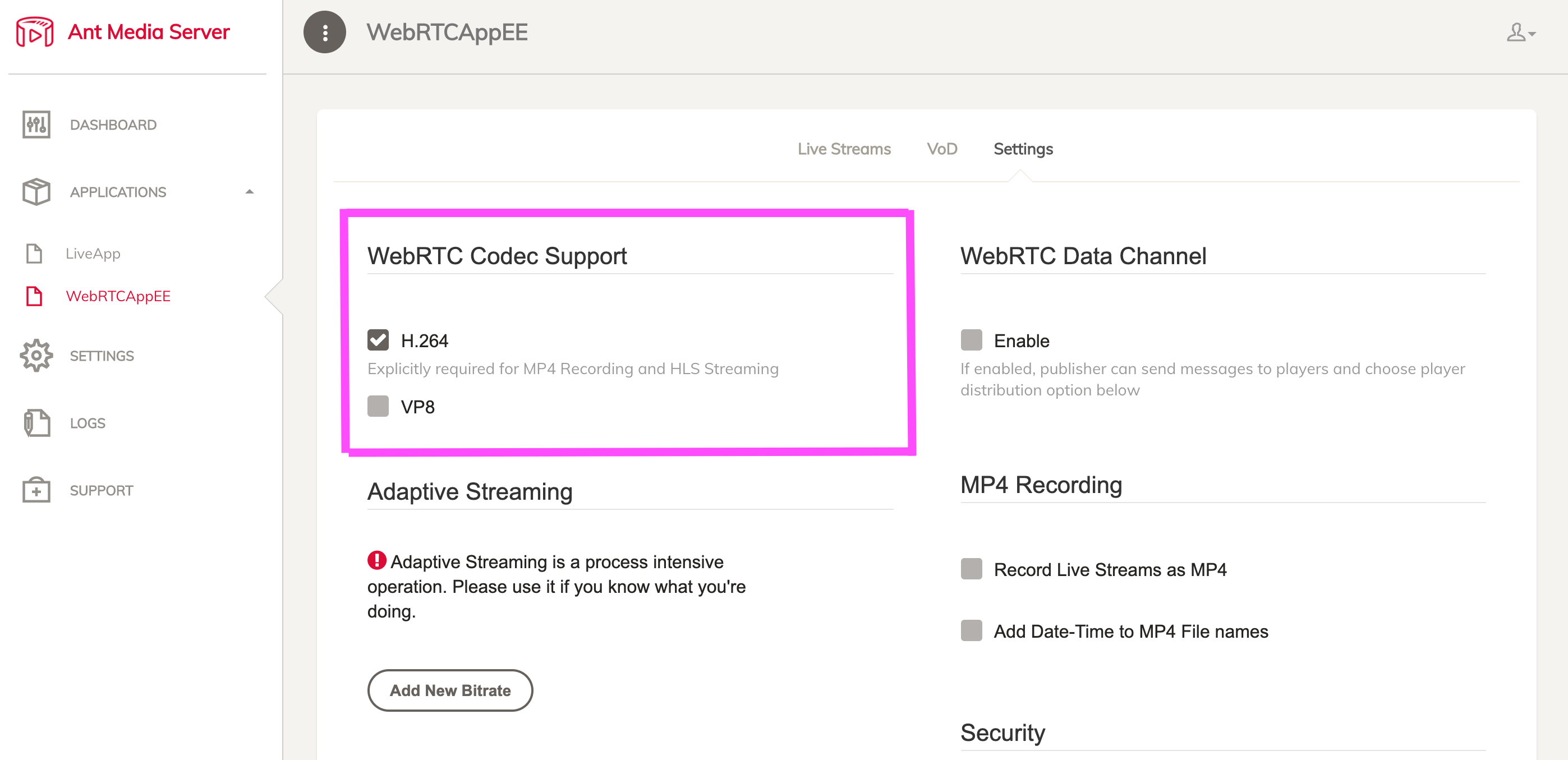Select the Settings tab
The image size is (1568, 760).
tap(1023, 149)
